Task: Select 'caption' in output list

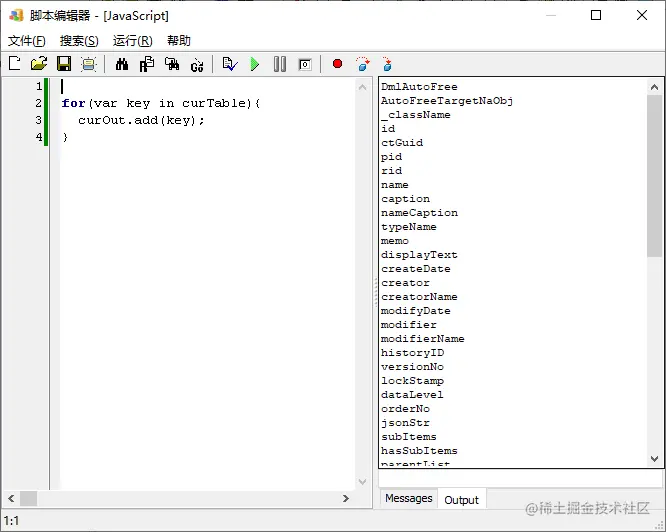Action: (x=406, y=199)
